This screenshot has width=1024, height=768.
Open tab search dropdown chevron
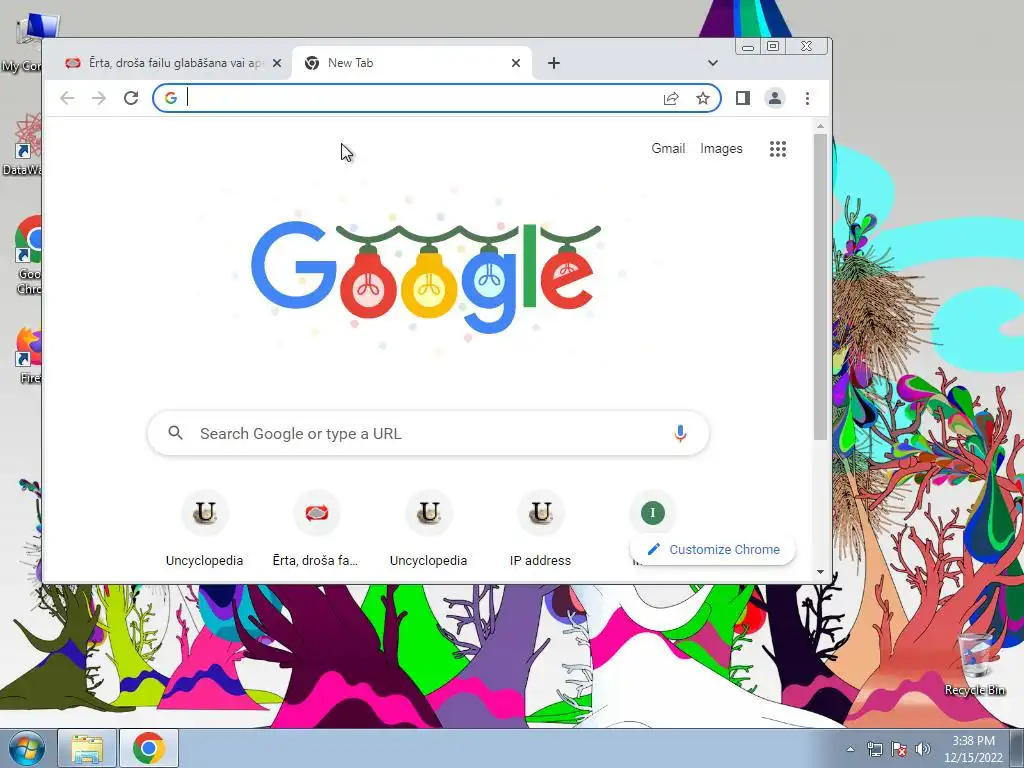pos(712,63)
